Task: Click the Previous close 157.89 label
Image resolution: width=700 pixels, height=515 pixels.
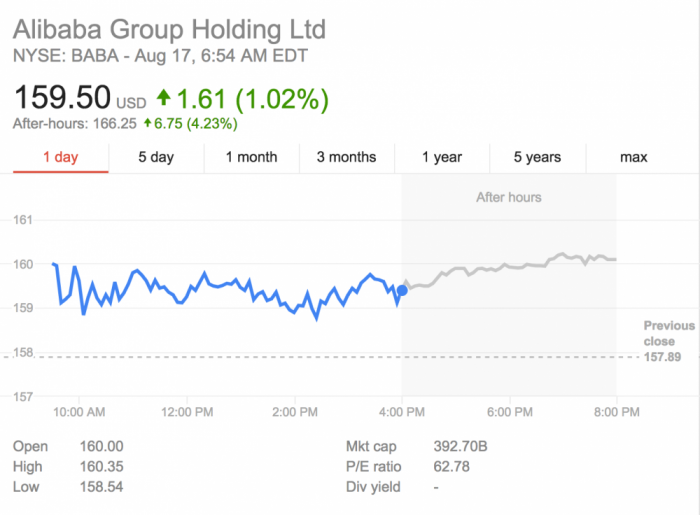Action: coord(668,341)
